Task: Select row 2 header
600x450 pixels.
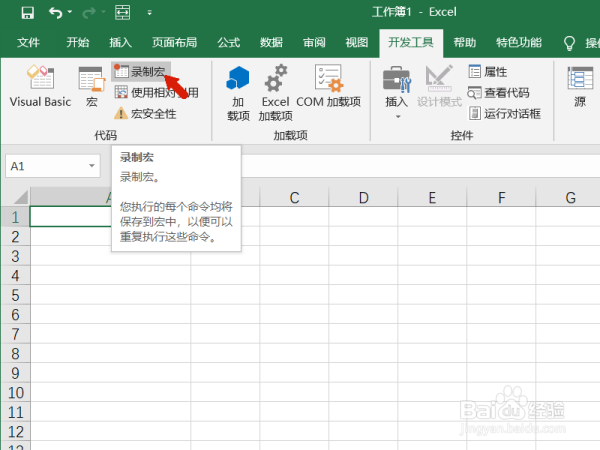Action: tap(15, 236)
